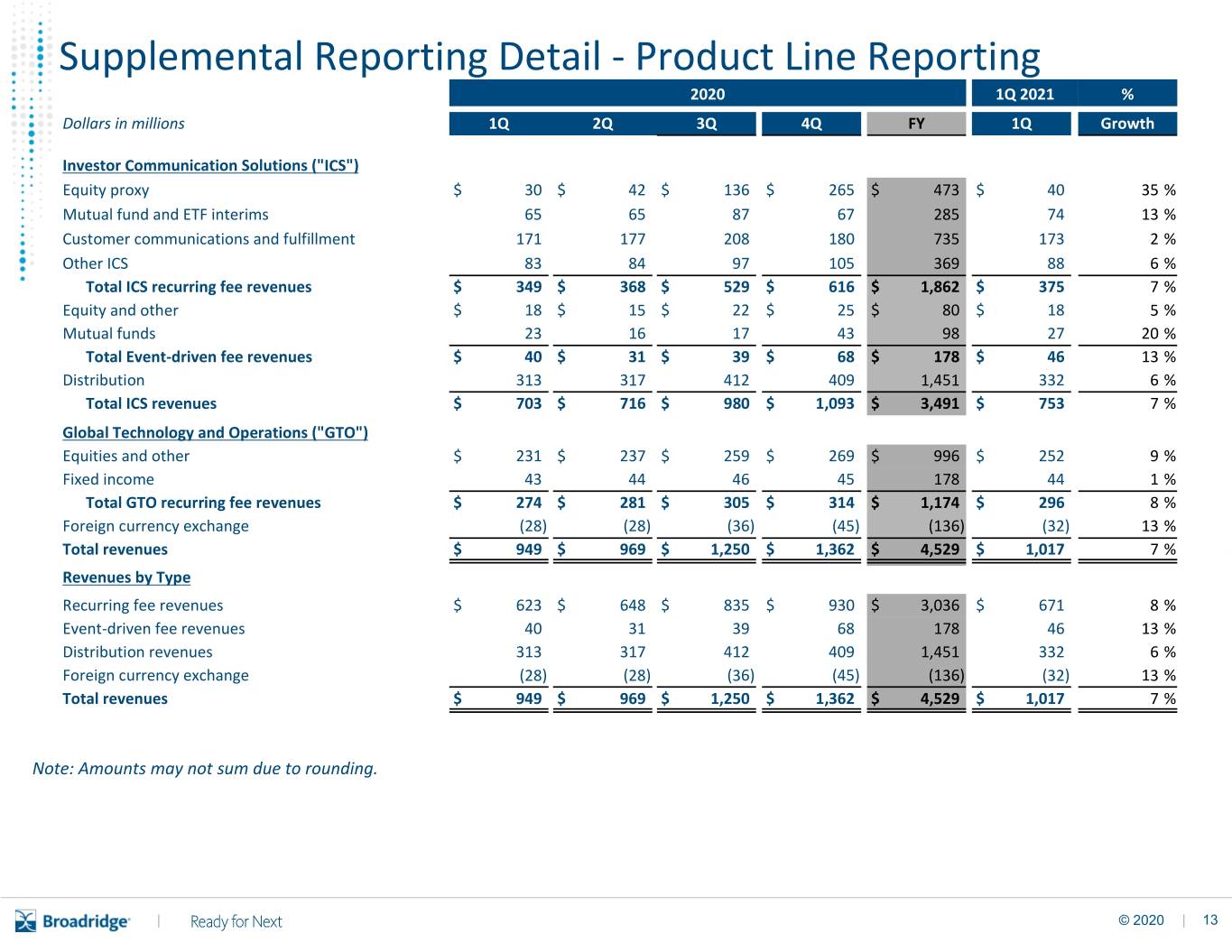1232x952 pixels.
Task: Click Total ICS revenues 4Q value 1,093
Action: click(835, 403)
